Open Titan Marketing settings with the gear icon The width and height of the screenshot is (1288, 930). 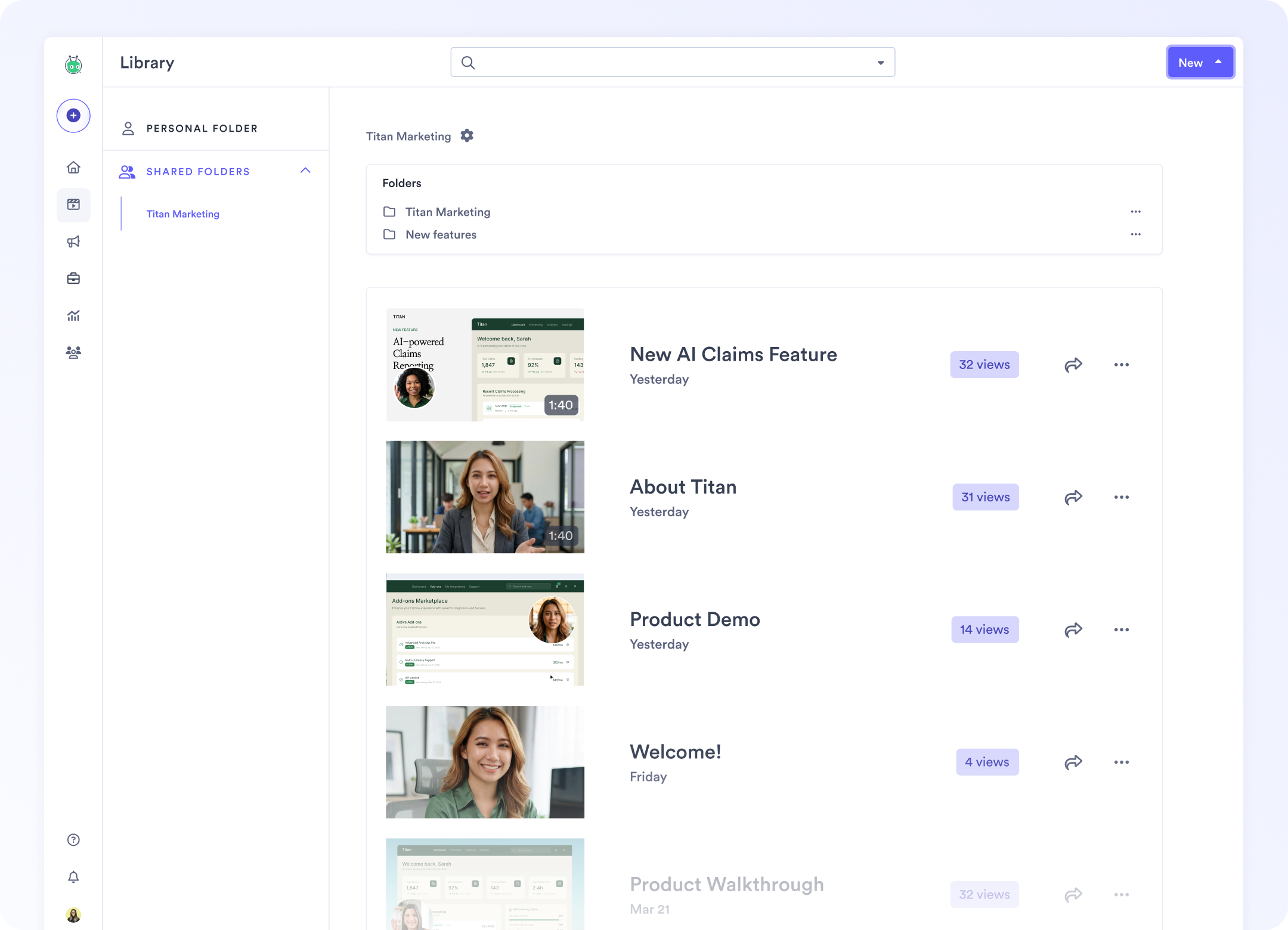click(467, 135)
